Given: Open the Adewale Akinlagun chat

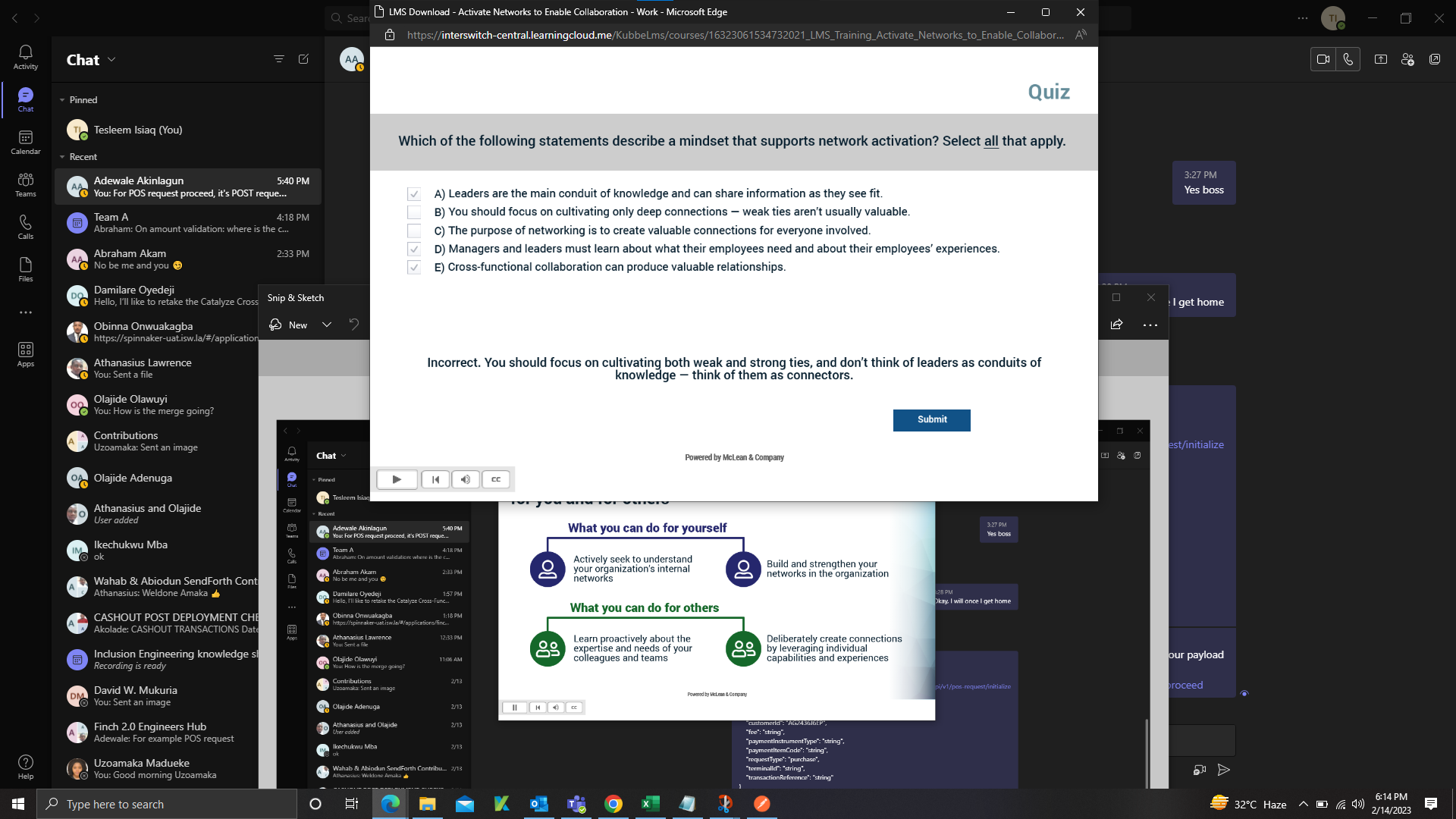Looking at the screenshot, I should [187, 187].
